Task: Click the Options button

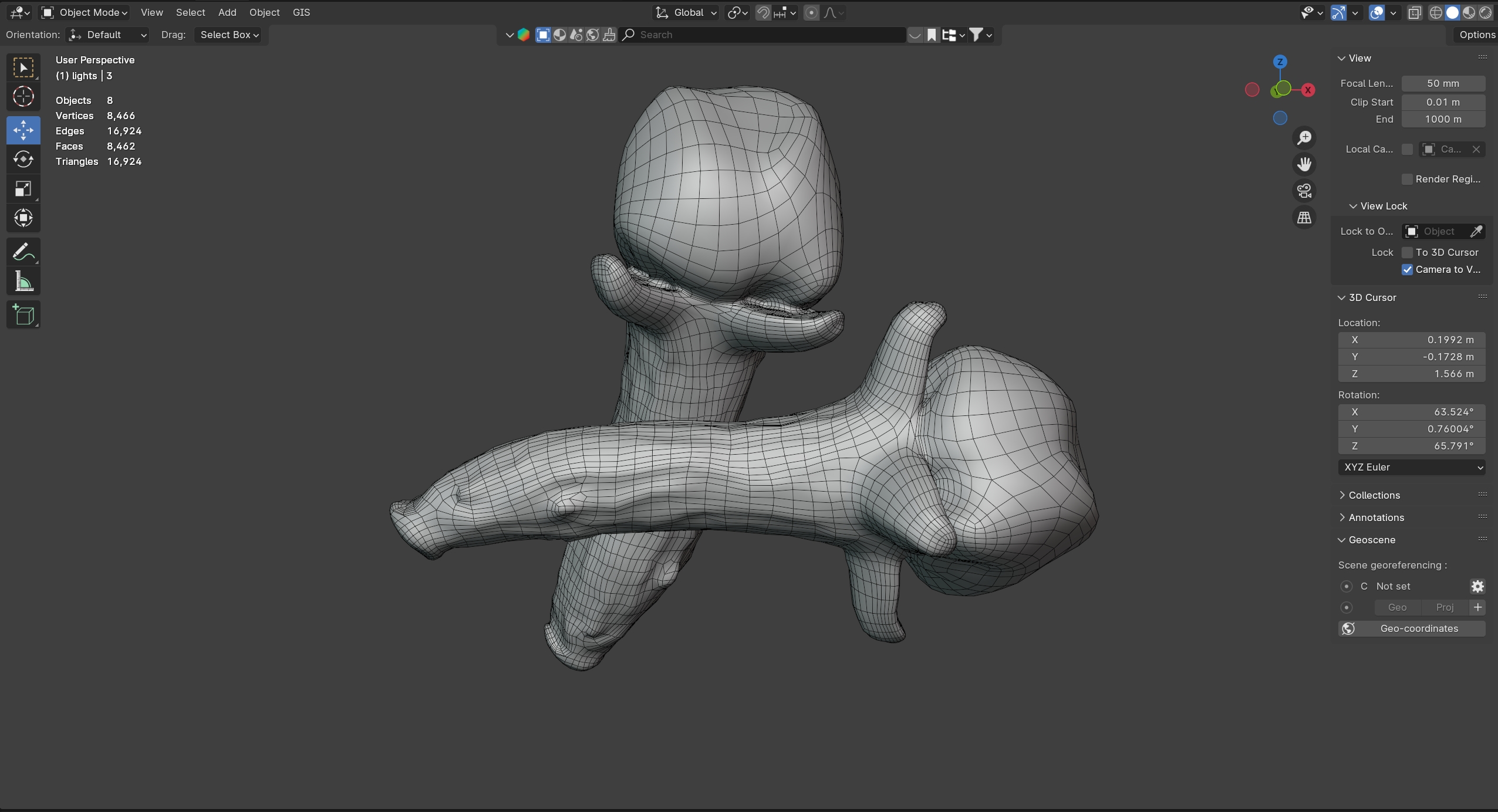Action: [1477, 35]
